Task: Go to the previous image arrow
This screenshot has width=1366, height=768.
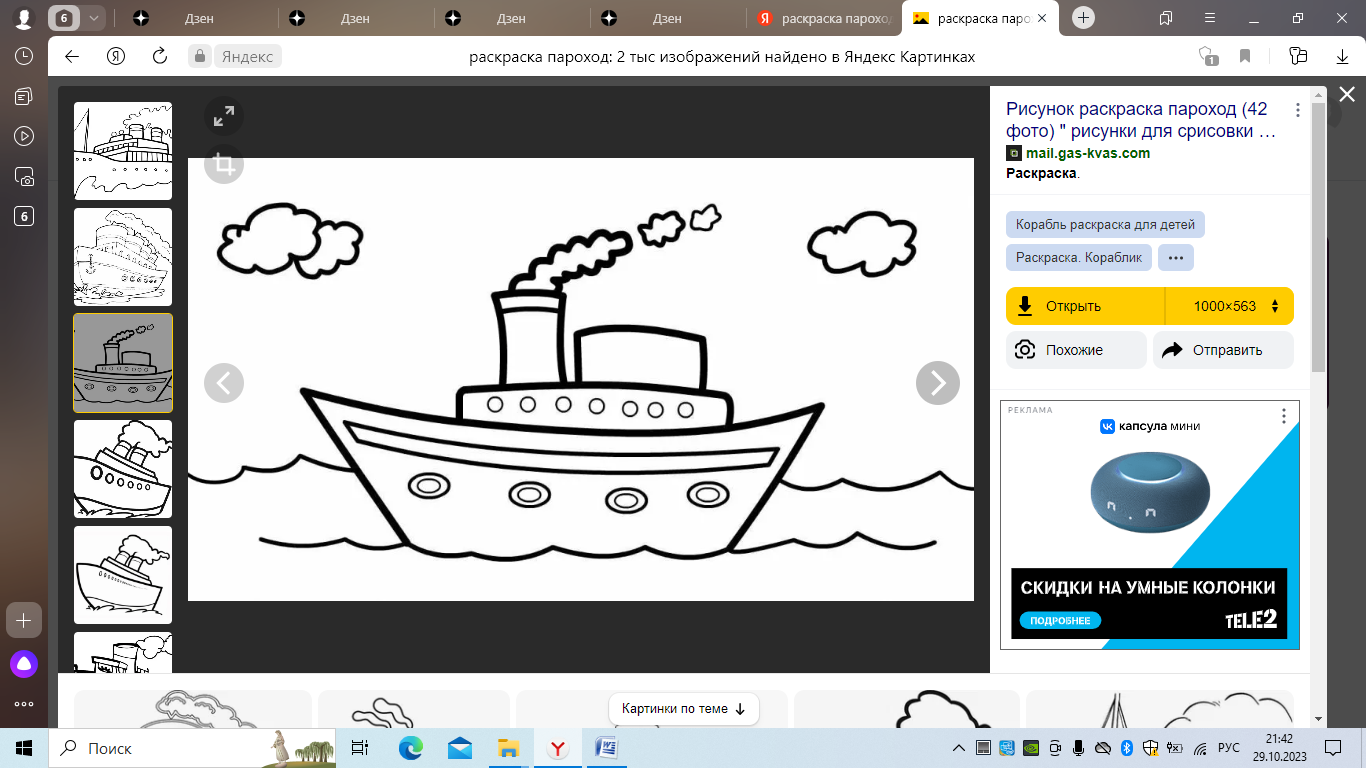Action: pyautogui.click(x=224, y=382)
